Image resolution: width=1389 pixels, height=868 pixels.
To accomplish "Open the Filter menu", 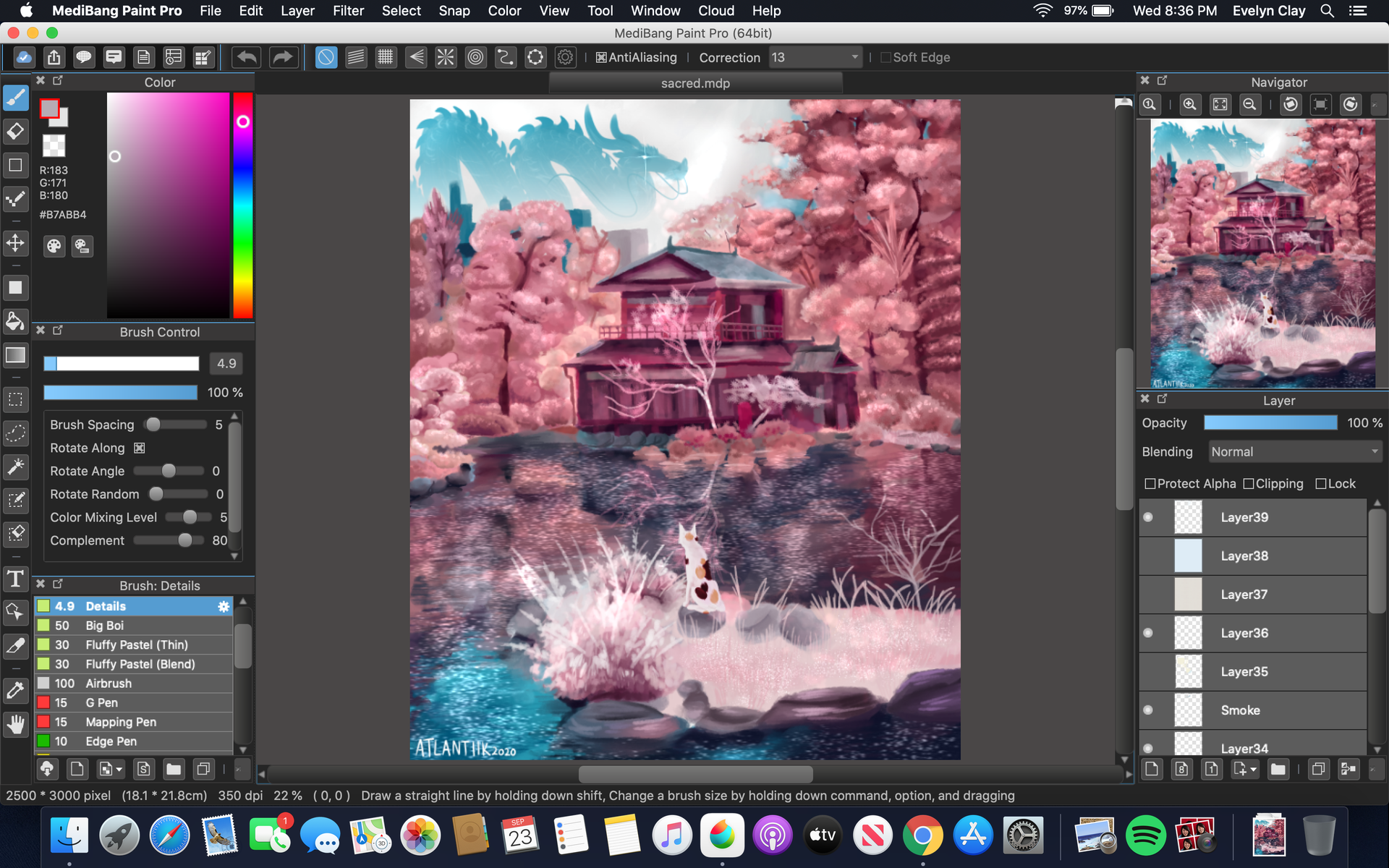I will click(348, 11).
